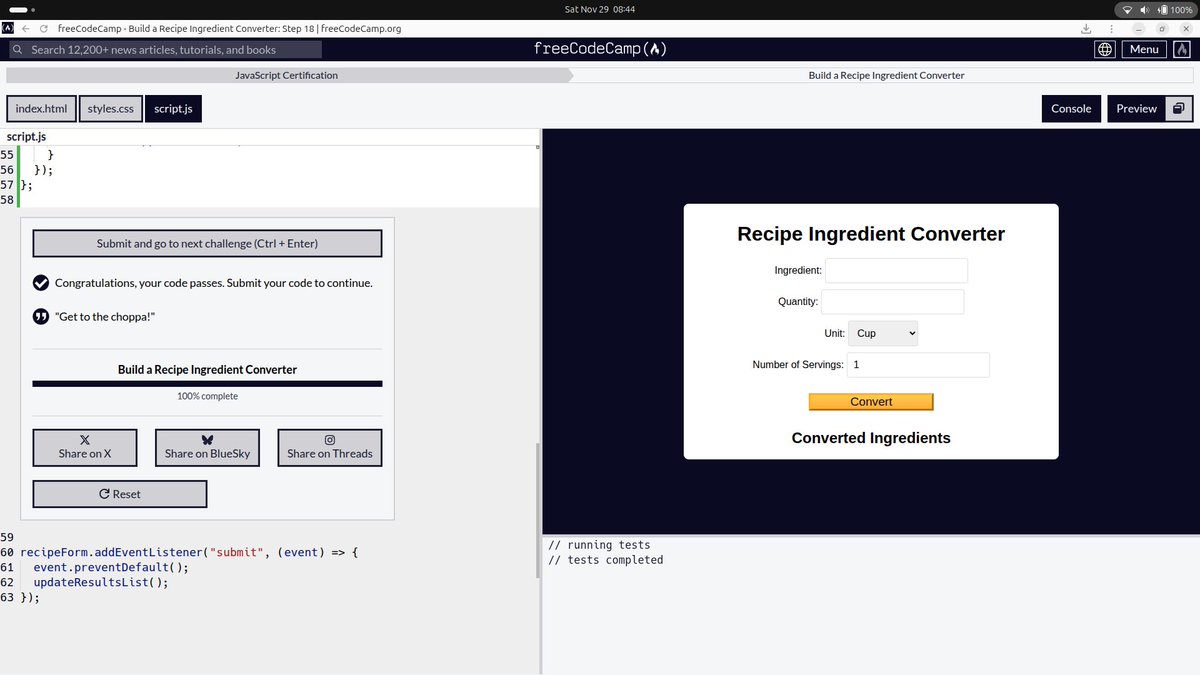Click the search magnifier icon
The image size is (1200, 675).
(18, 49)
